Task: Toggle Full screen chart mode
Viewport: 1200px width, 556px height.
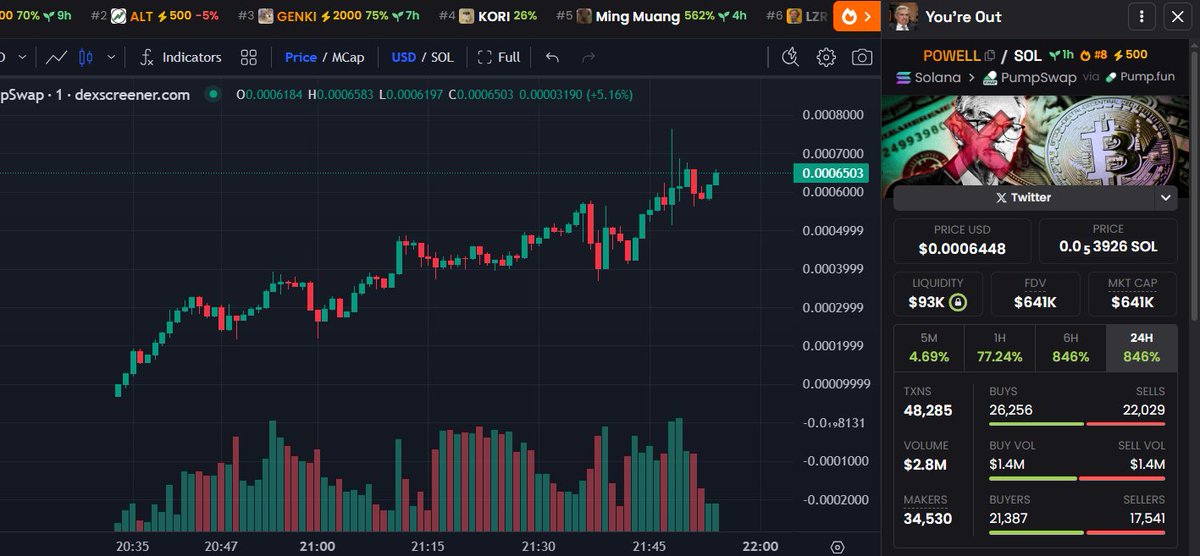Action: (x=499, y=57)
